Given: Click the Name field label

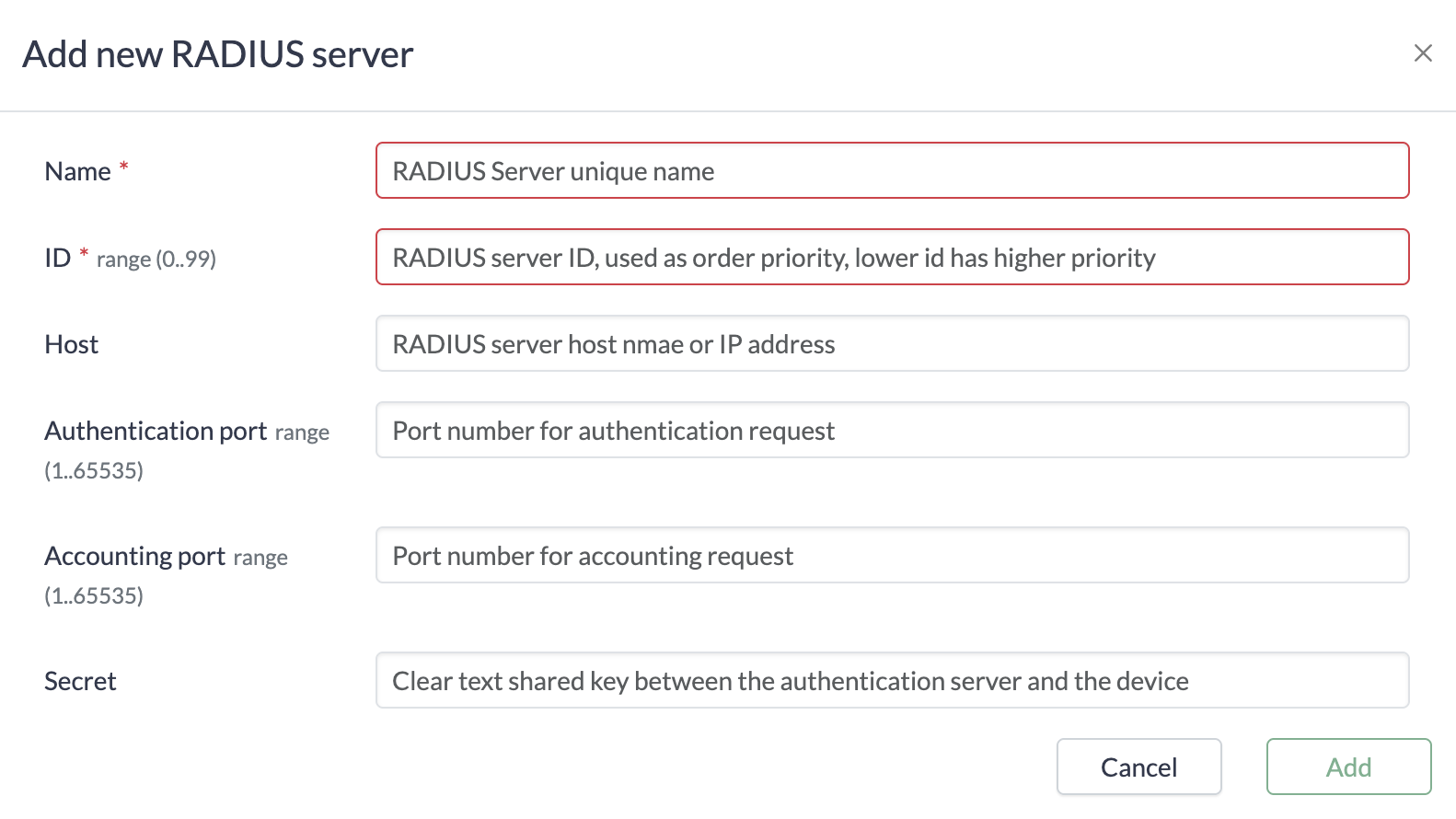Looking at the screenshot, I should point(77,172).
